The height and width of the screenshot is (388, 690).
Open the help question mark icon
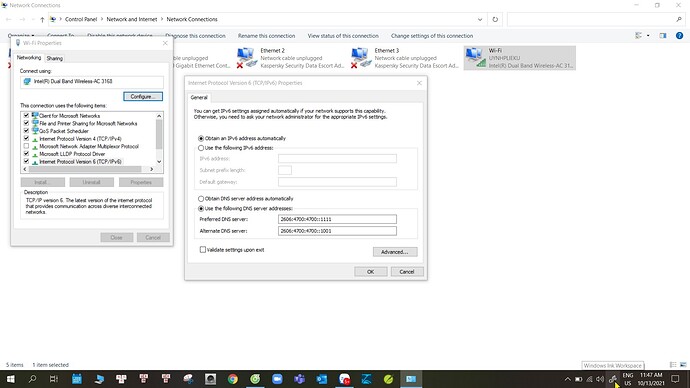(679, 36)
